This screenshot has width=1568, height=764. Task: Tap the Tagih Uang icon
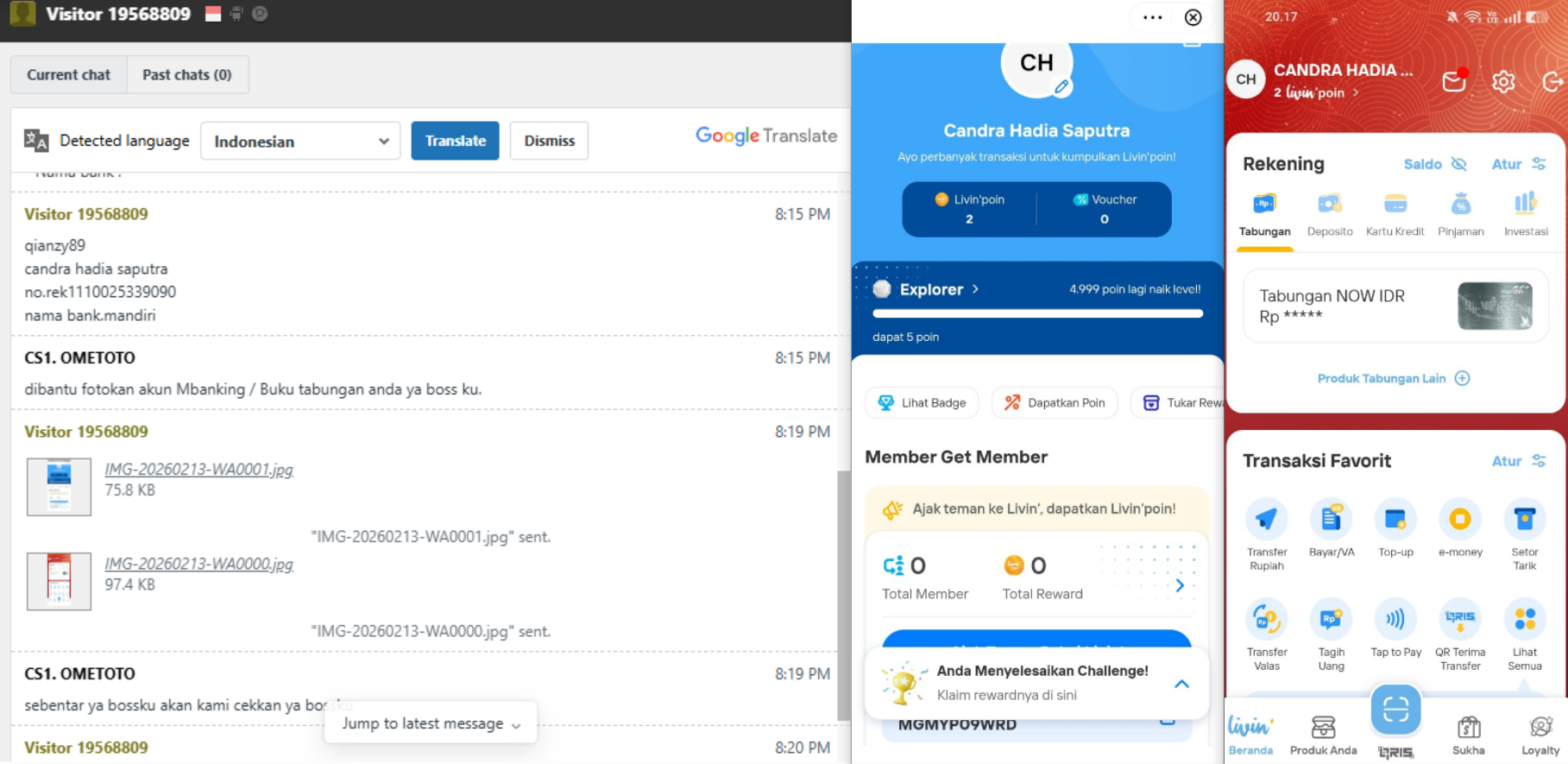(1331, 619)
